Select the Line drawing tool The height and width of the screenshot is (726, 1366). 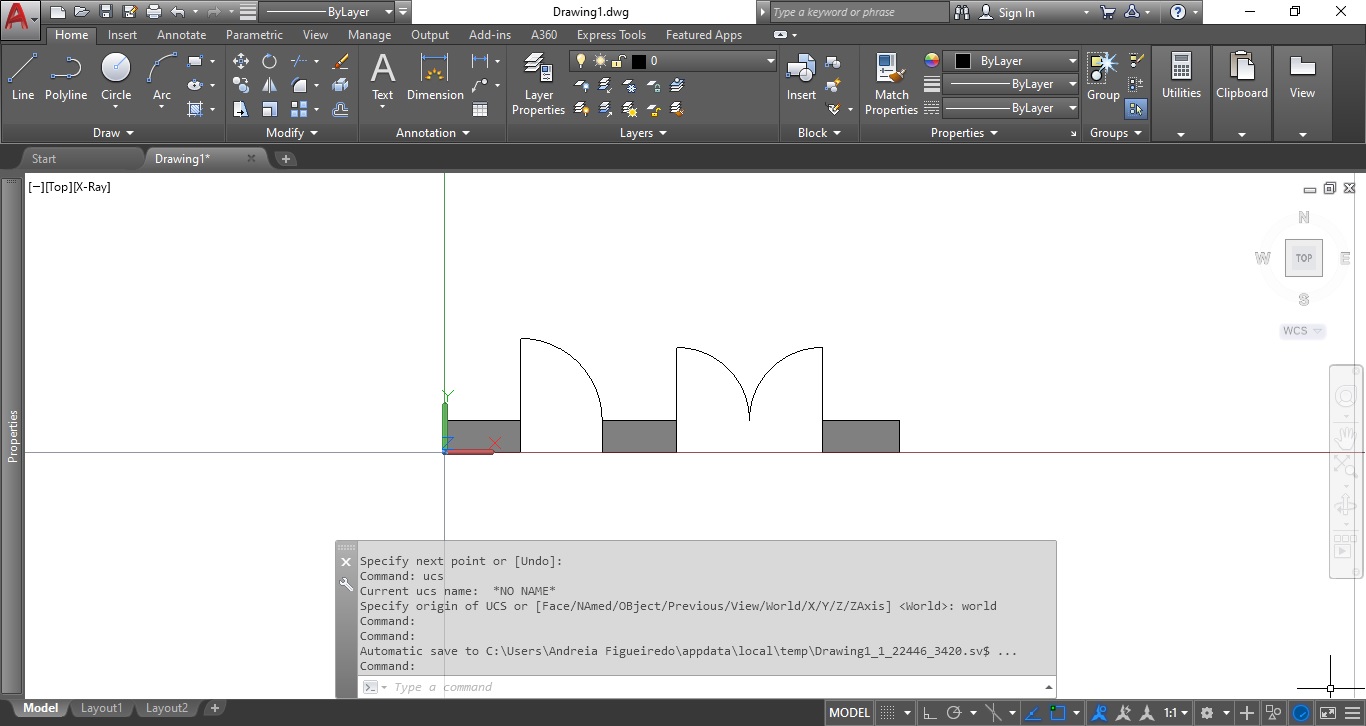(x=23, y=77)
